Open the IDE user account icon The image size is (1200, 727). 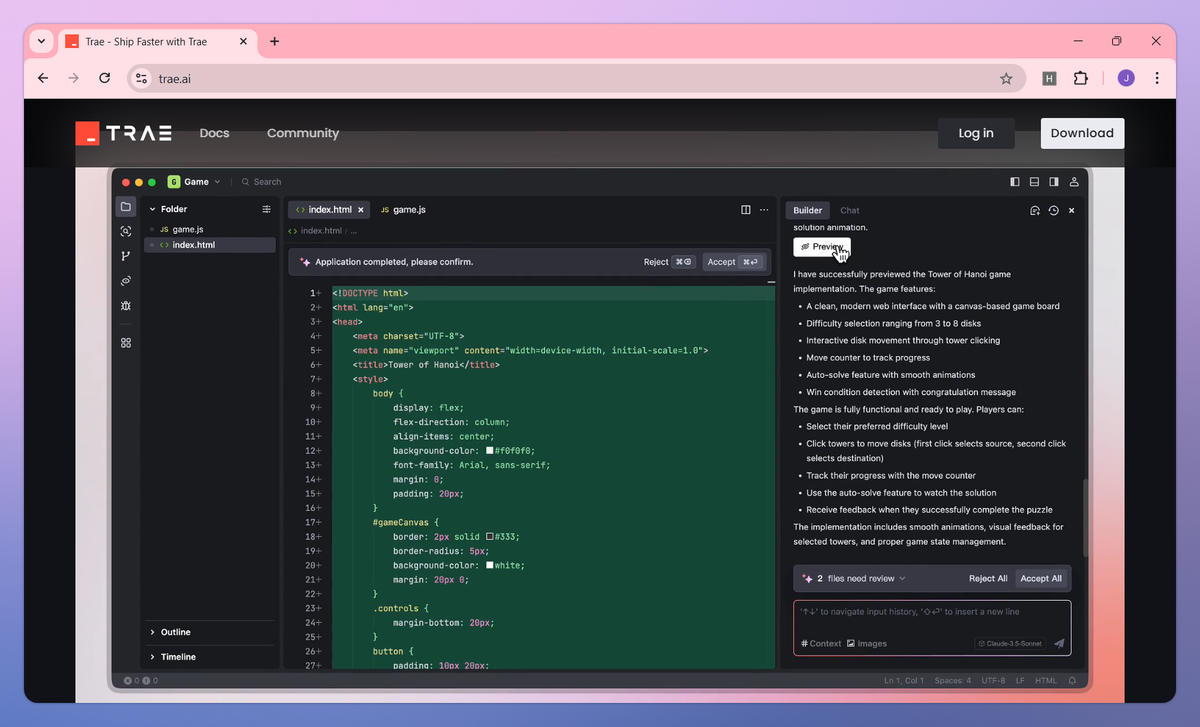click(x=1074, y=182)
